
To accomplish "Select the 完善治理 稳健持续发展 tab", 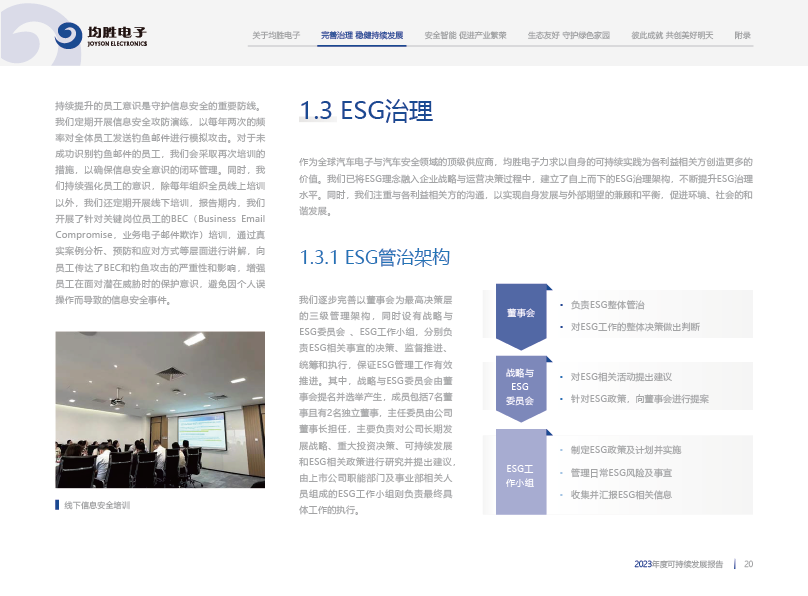I will click(x=362, y=35).
